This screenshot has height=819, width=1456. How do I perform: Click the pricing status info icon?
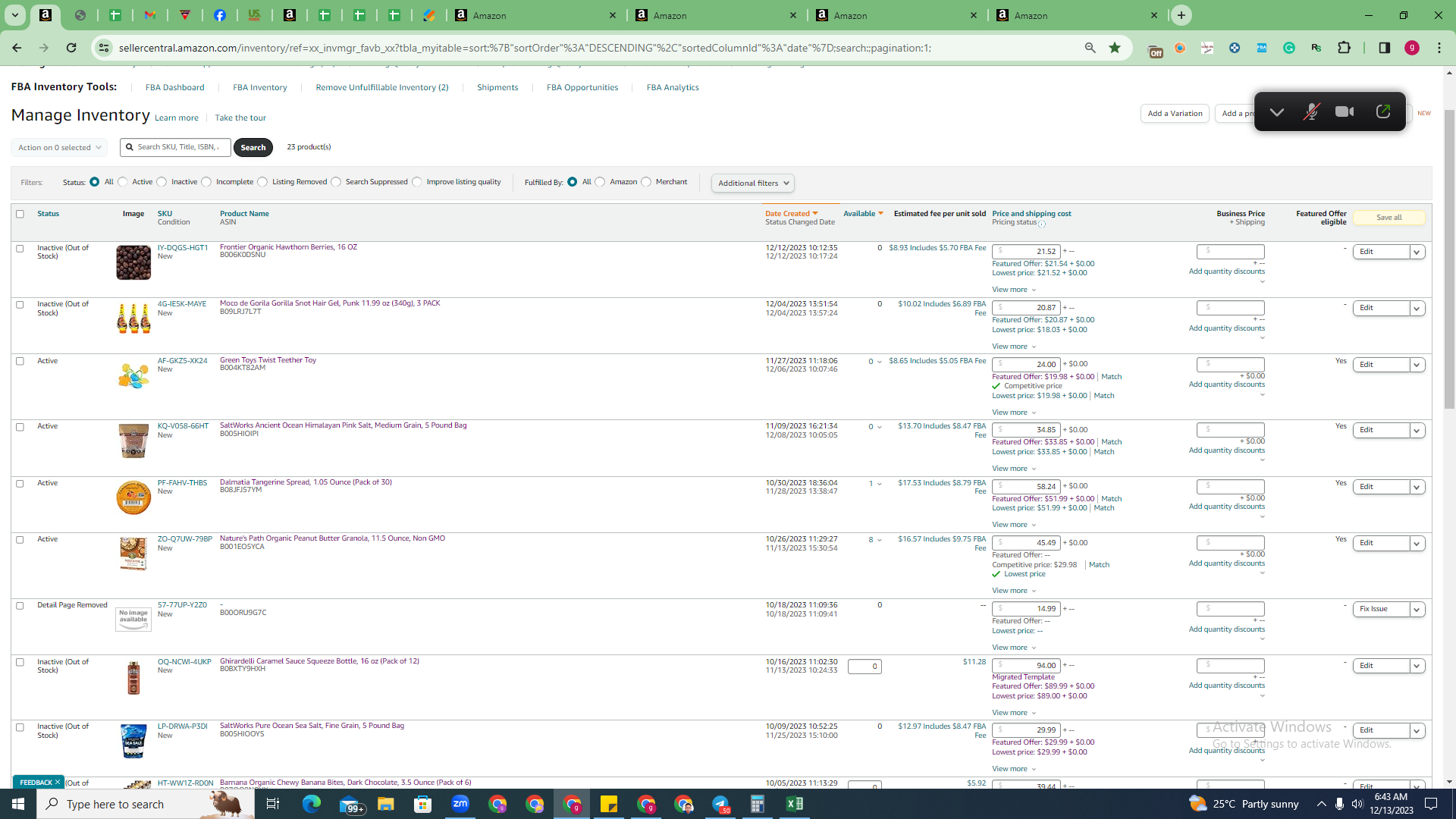[x=1042, y=224]
